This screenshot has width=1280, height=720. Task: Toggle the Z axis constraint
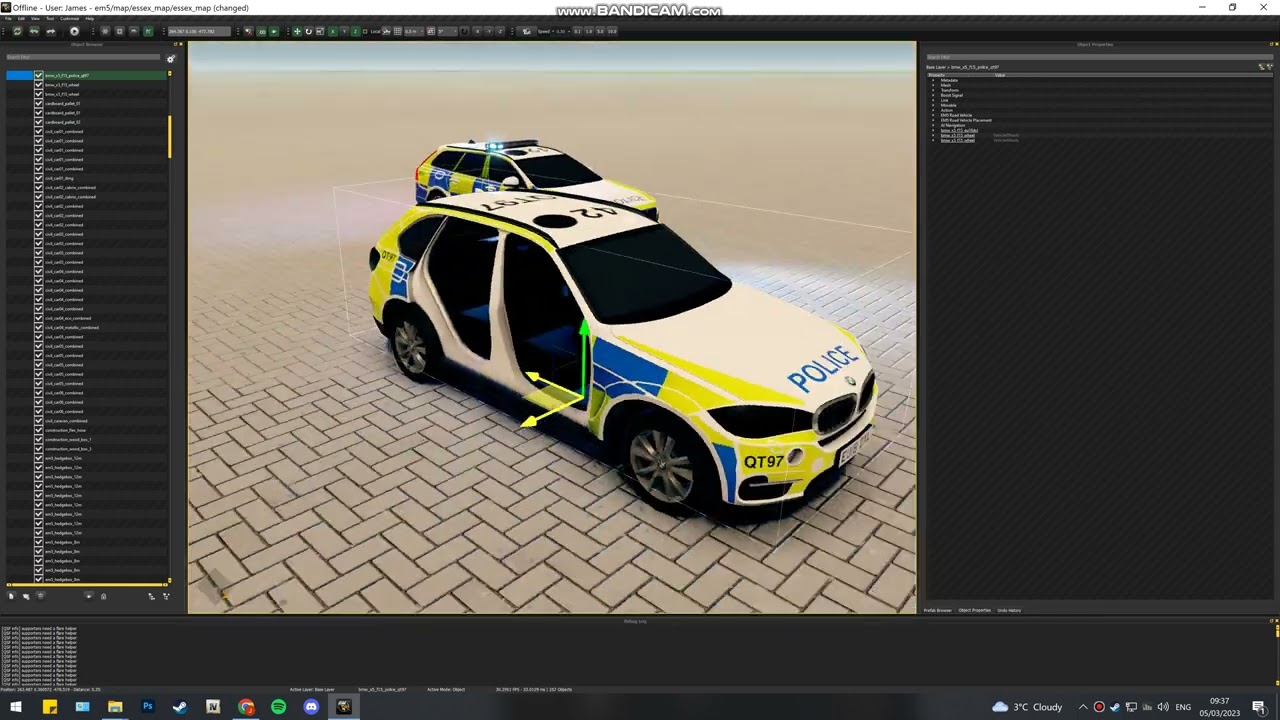tap(356, 32)
